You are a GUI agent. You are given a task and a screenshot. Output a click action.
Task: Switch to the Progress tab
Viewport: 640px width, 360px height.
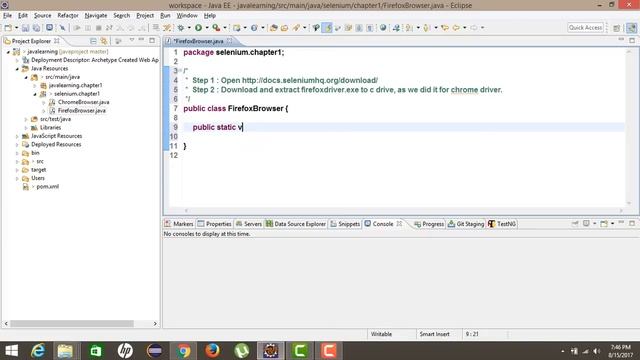[429, 224]
